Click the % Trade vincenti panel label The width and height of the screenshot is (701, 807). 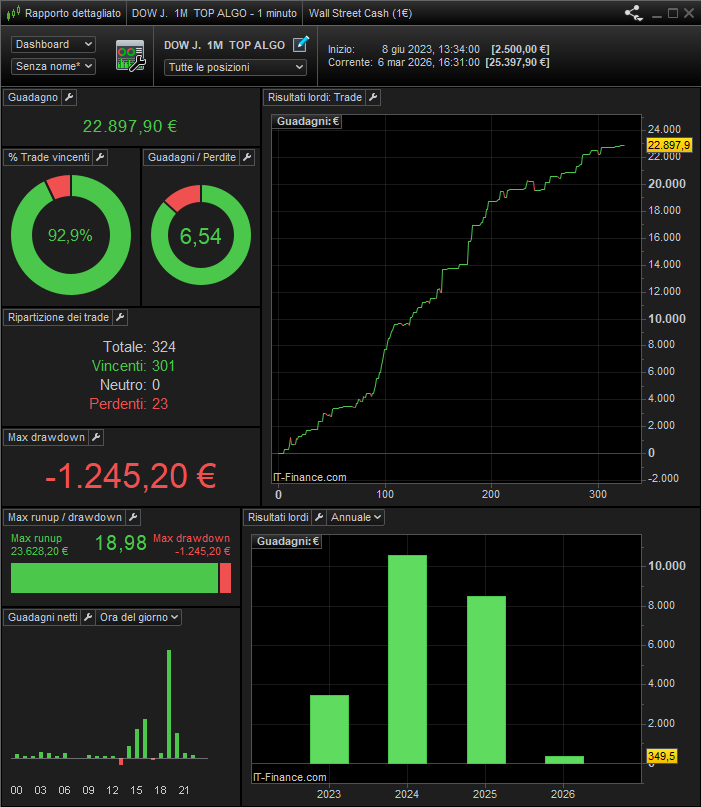[x=48, y=157]
